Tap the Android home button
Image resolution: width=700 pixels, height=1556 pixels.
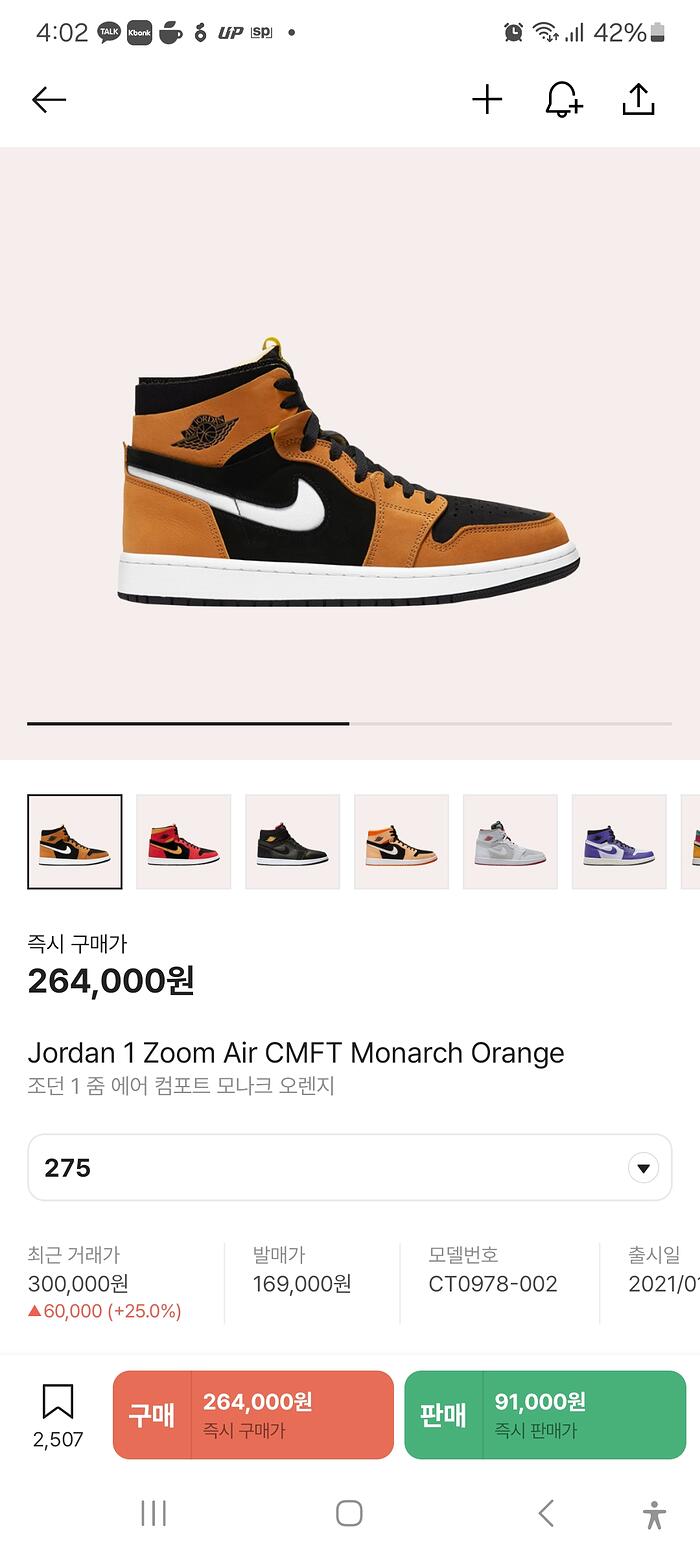click(349, 1513)
